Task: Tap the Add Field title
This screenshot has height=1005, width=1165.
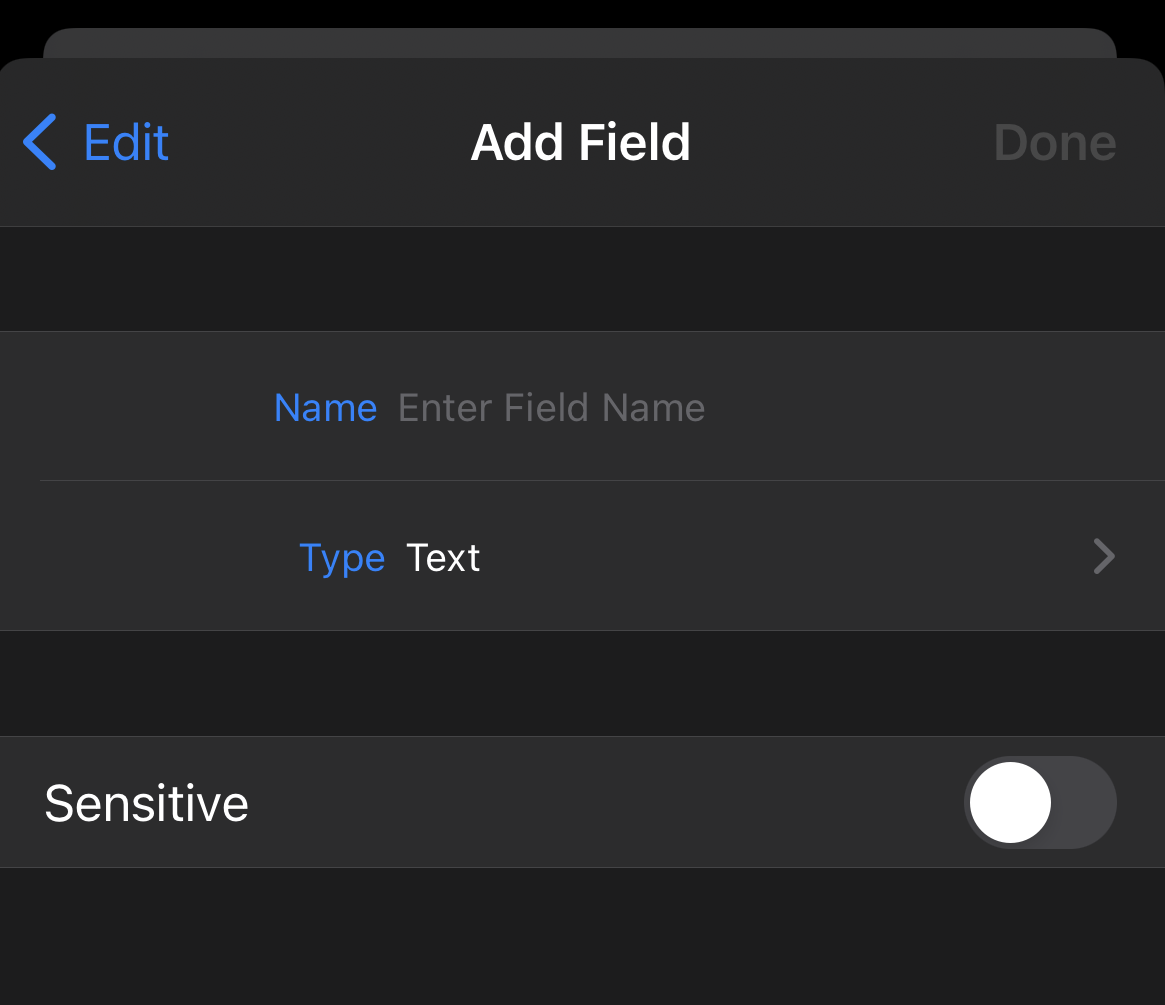Action: pyautogui.click(x=580, y=142)
